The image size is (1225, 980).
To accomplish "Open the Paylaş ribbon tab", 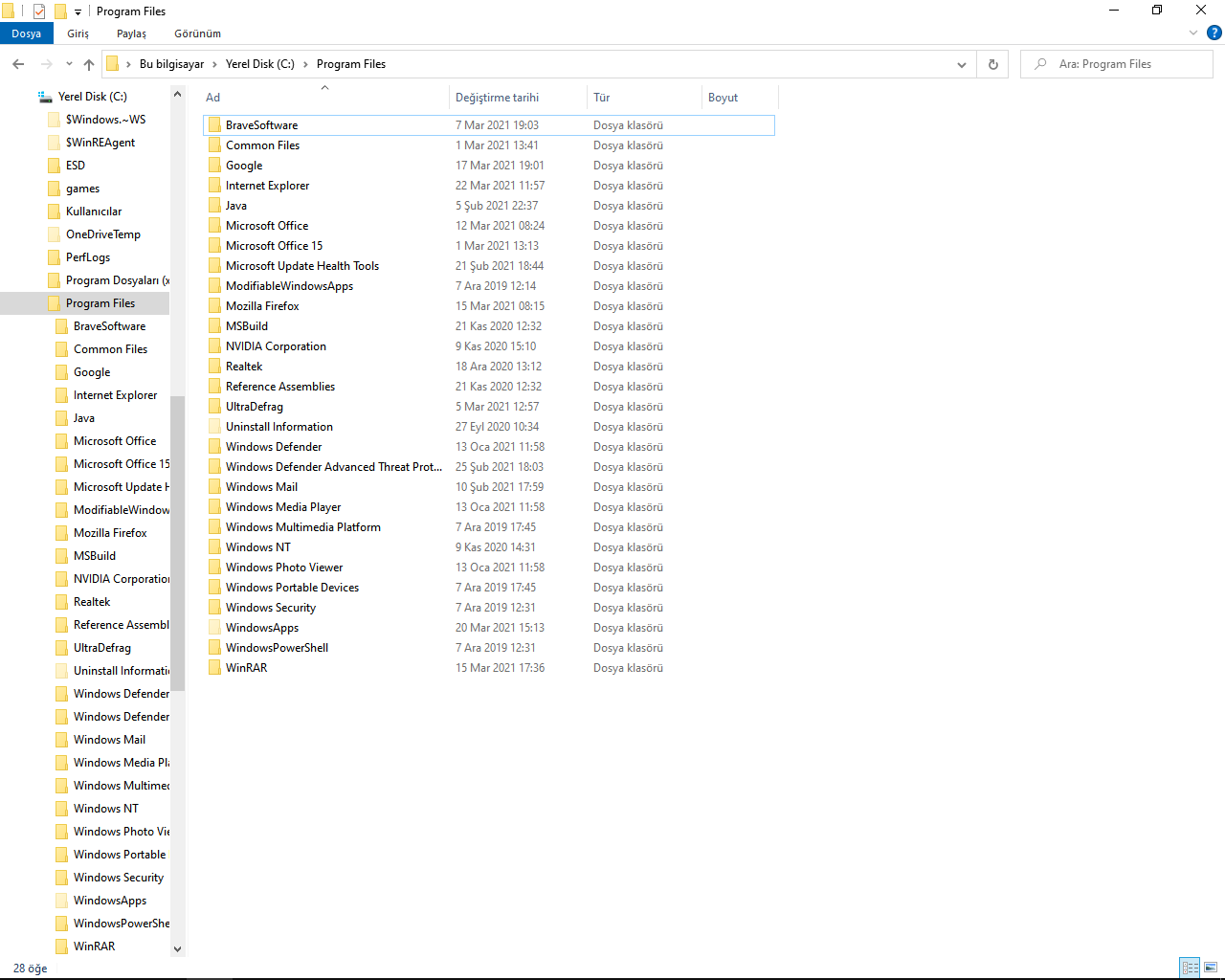I will (132, 33).
